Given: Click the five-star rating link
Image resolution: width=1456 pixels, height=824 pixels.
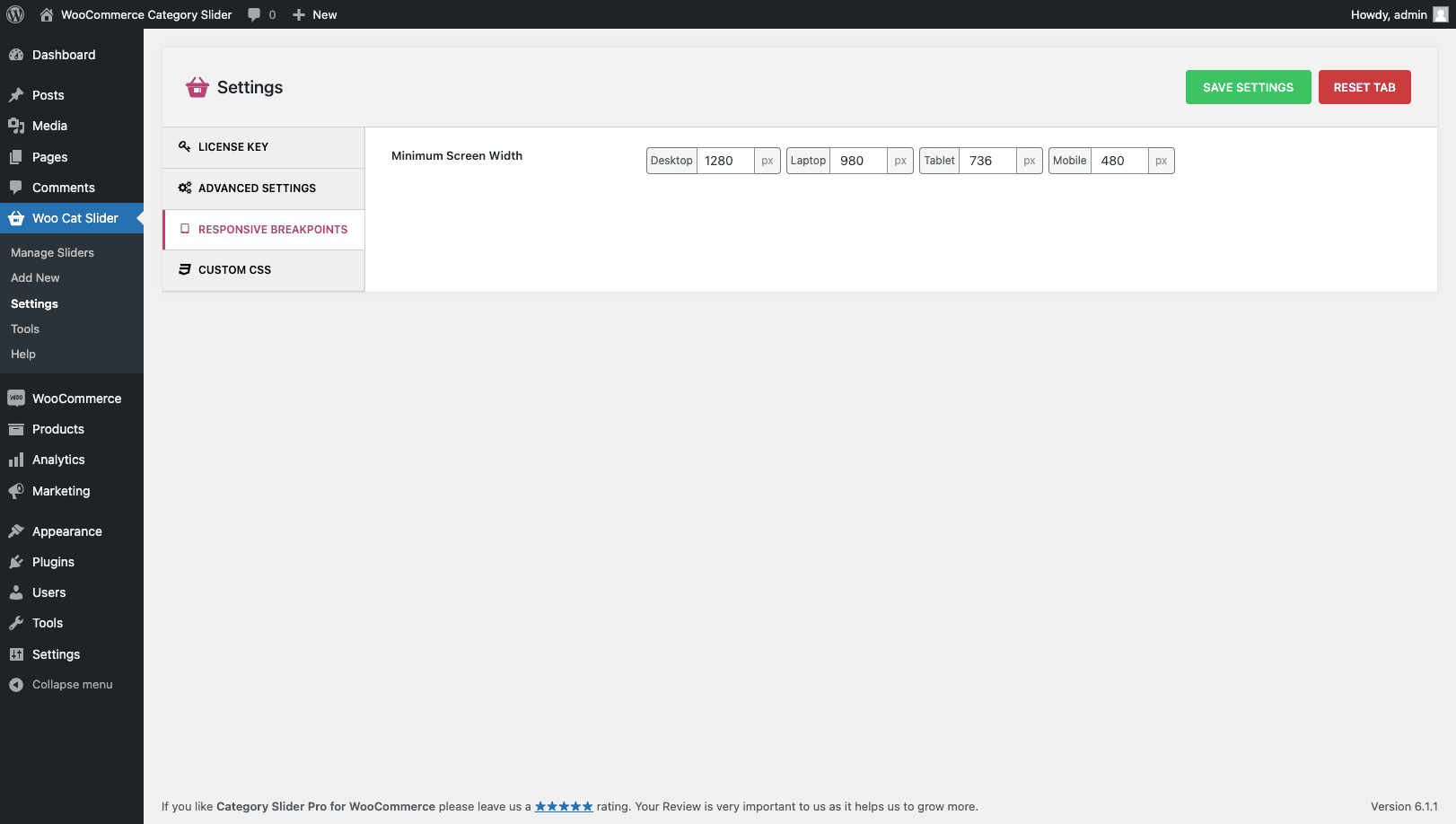Looking at the screenshot, I should coord(564,807).
